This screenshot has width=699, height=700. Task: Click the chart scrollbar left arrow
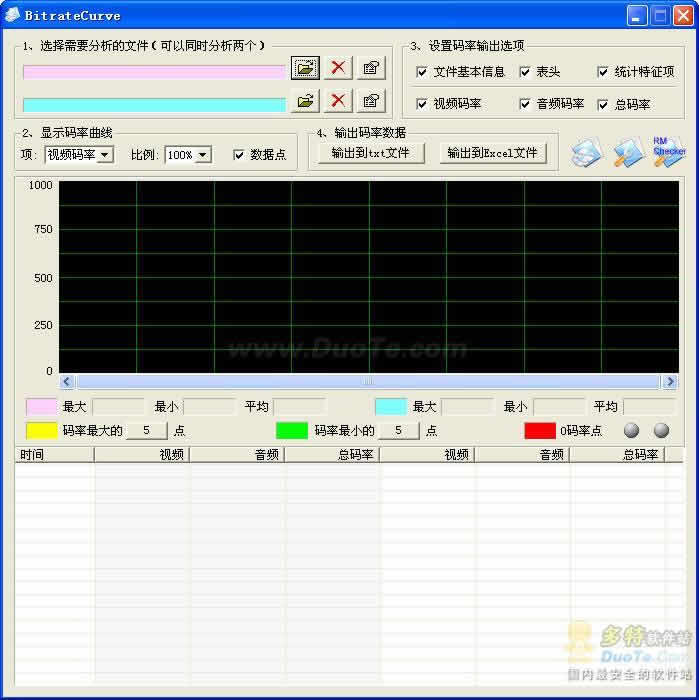67,382
